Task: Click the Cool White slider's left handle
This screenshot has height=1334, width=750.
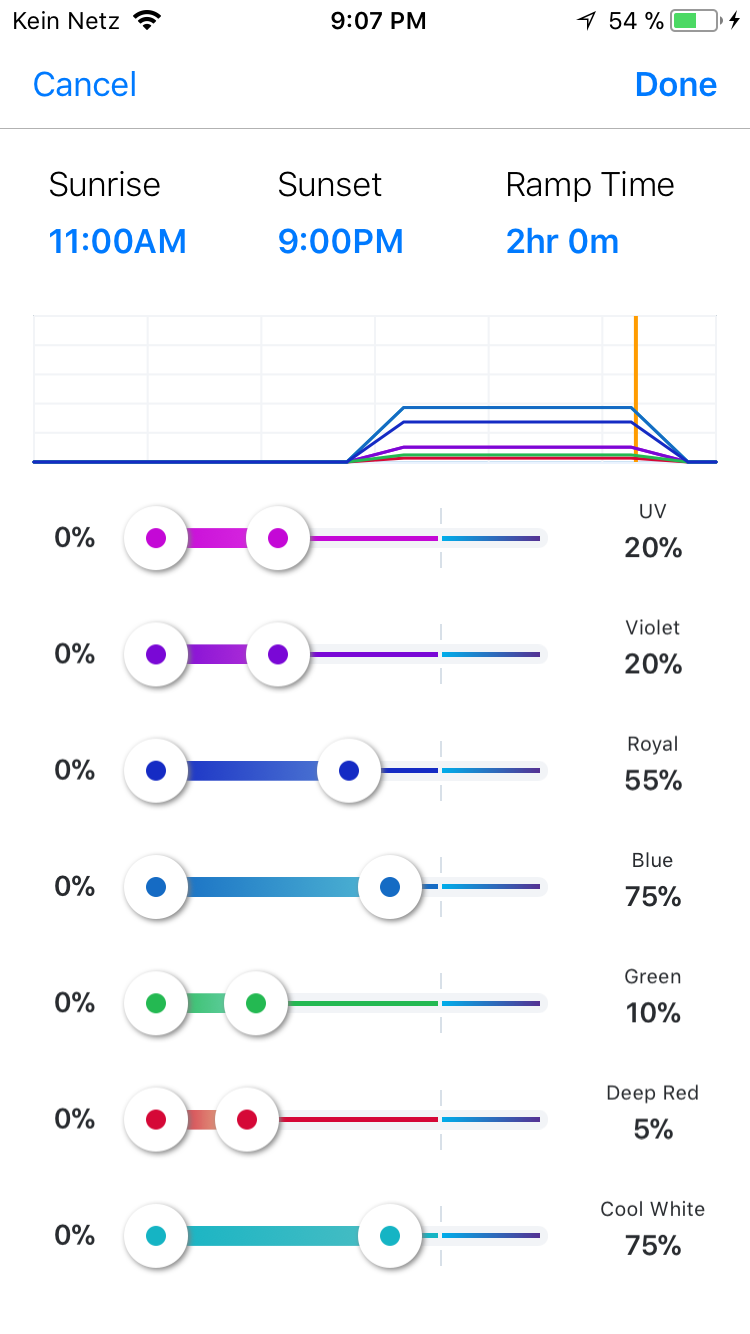Action: tap(156, 1236)
